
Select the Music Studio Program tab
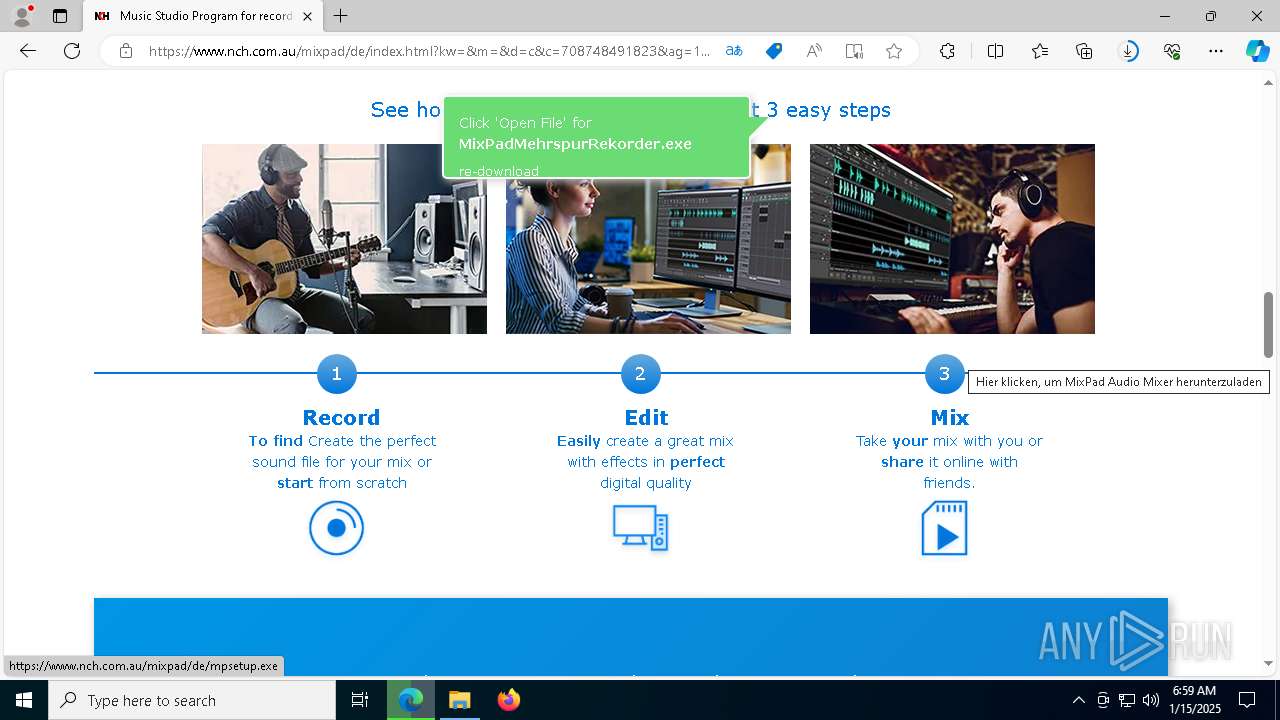(x=203, y=16)
